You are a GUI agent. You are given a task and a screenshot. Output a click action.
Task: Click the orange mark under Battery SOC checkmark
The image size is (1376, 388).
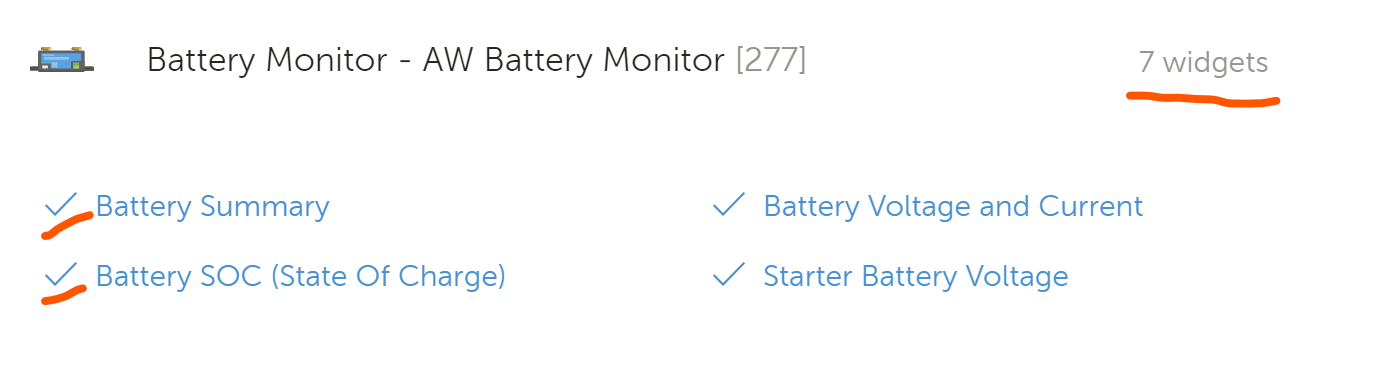[64, 294]
